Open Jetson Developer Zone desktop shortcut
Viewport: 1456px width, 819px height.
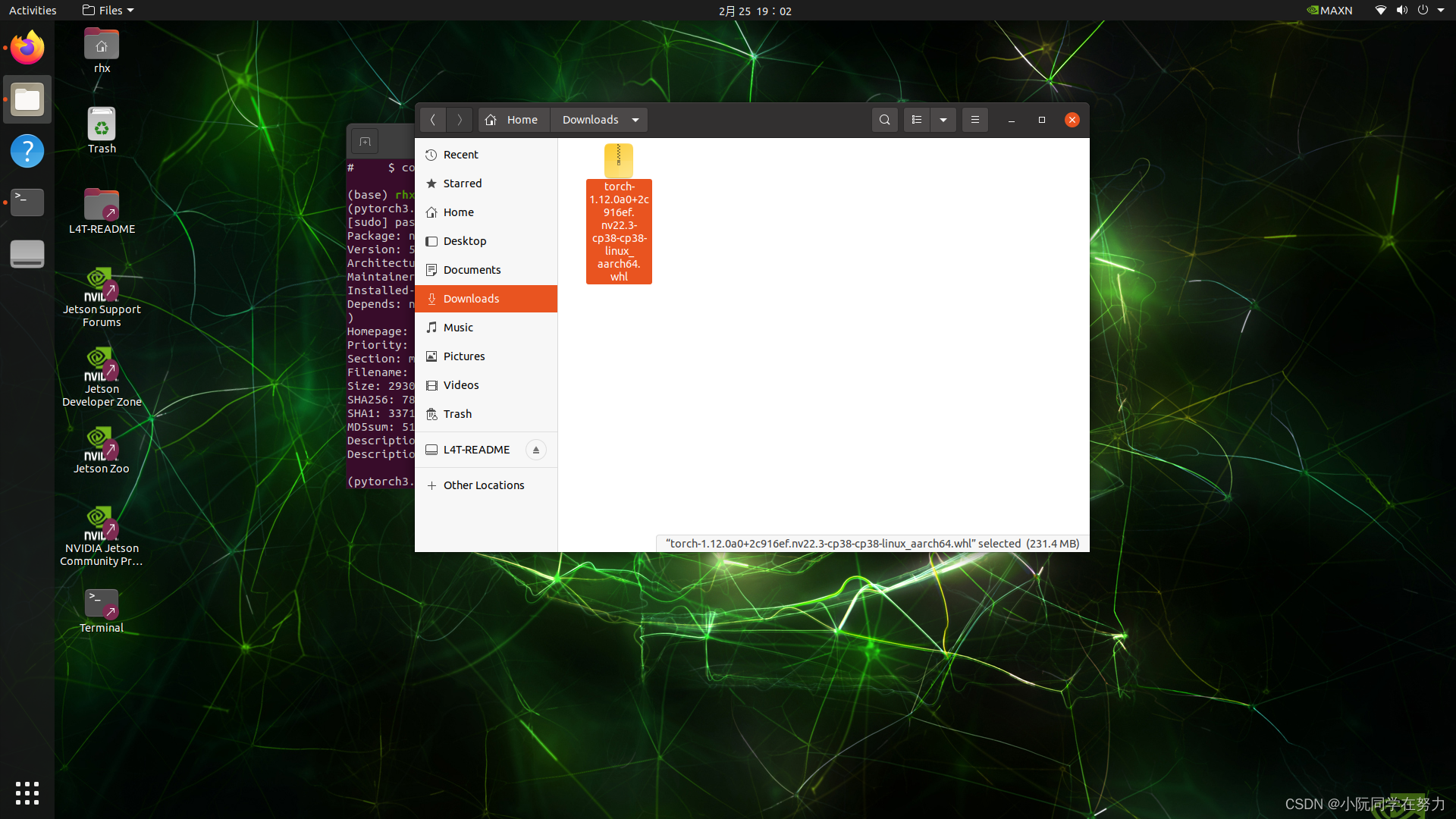tap(102, 377)
